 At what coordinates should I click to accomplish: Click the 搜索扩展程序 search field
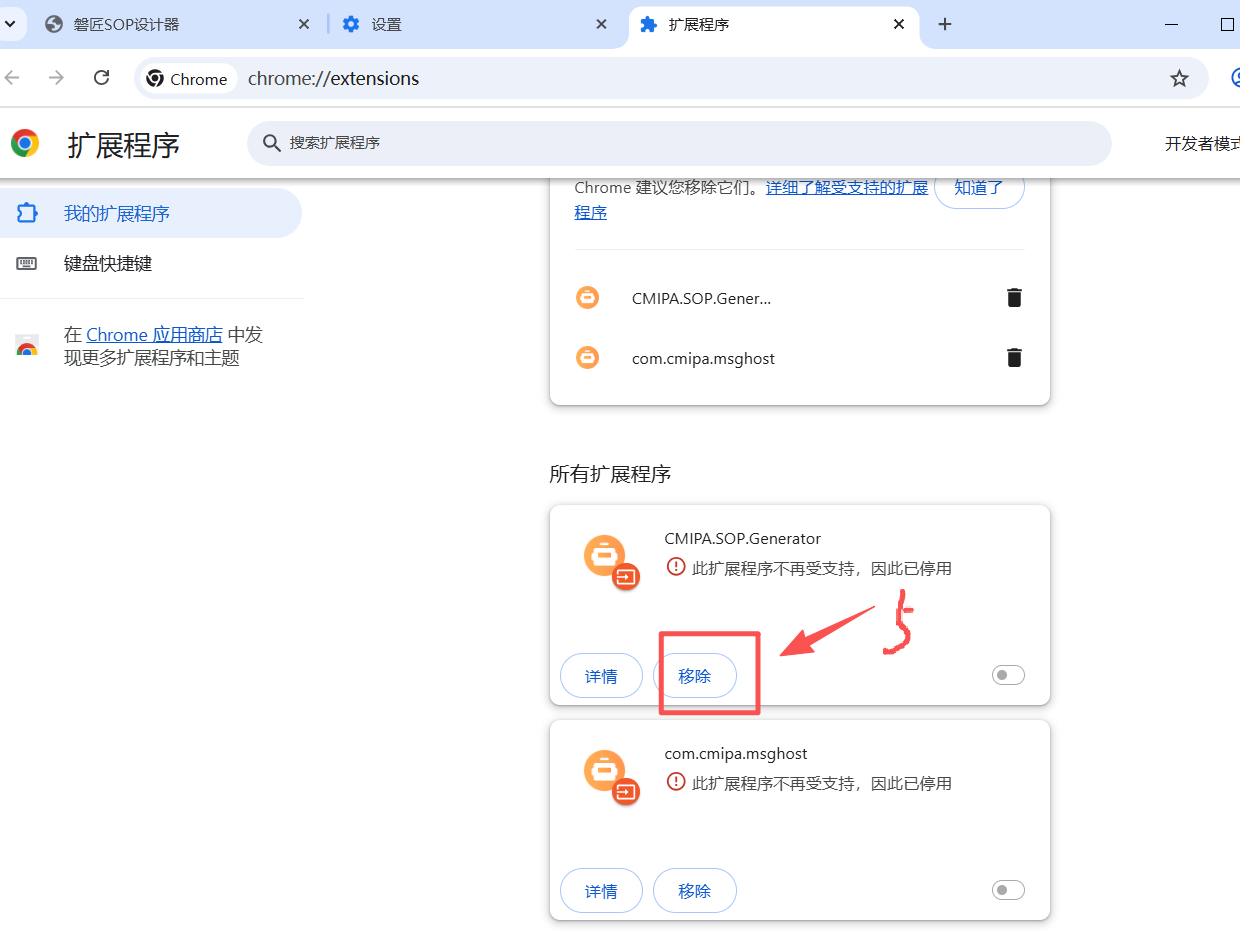[x=679, y=143]
